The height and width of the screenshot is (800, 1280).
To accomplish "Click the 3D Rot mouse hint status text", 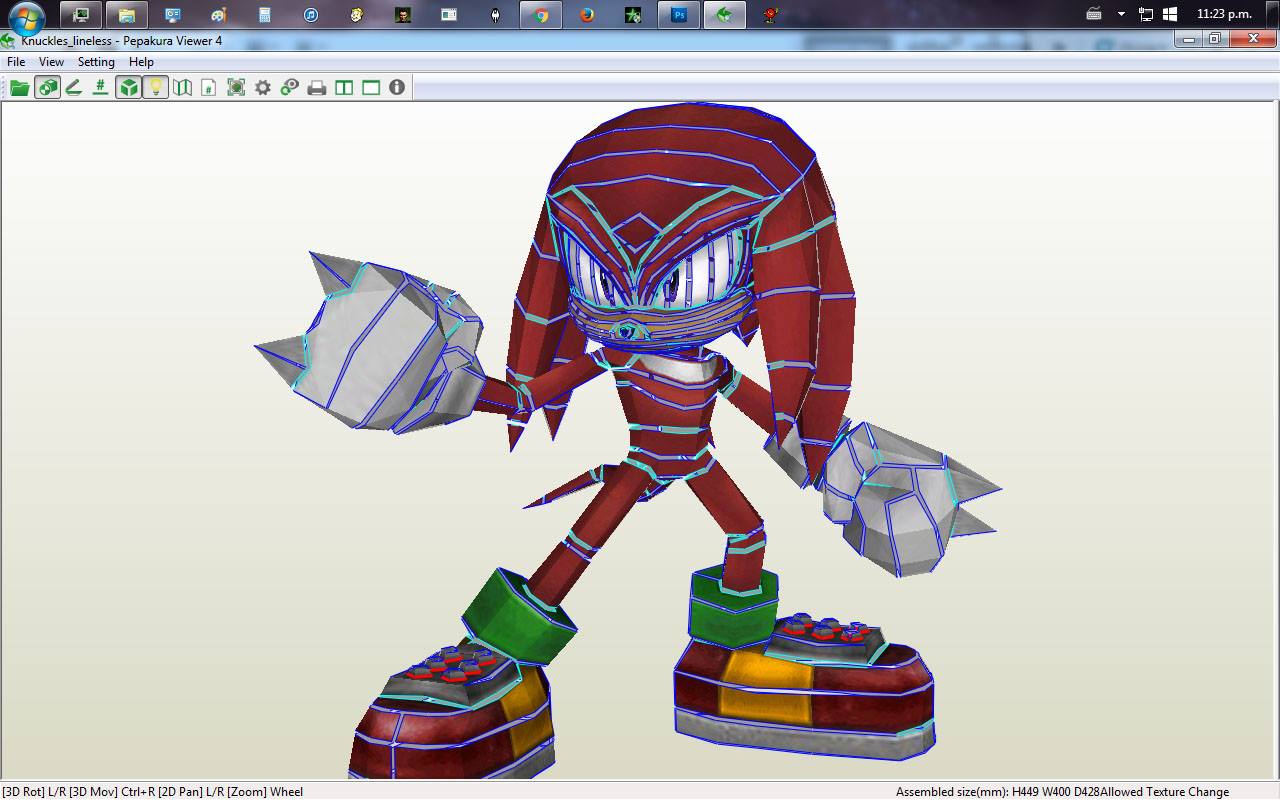I will 152,791.
